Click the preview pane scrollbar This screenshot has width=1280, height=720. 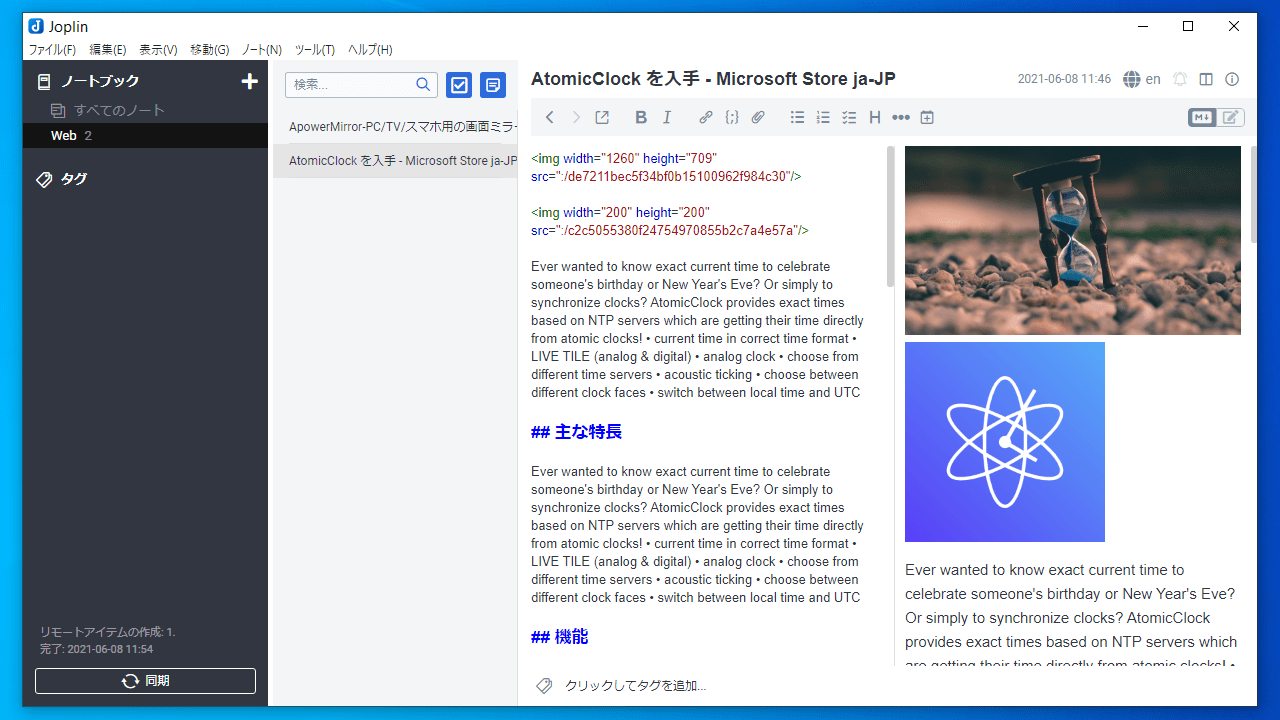pos(1253,195)
